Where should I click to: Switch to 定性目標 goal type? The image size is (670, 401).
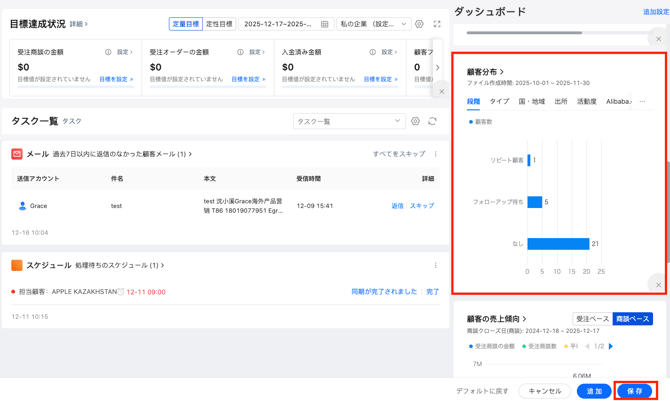point(219,24)
